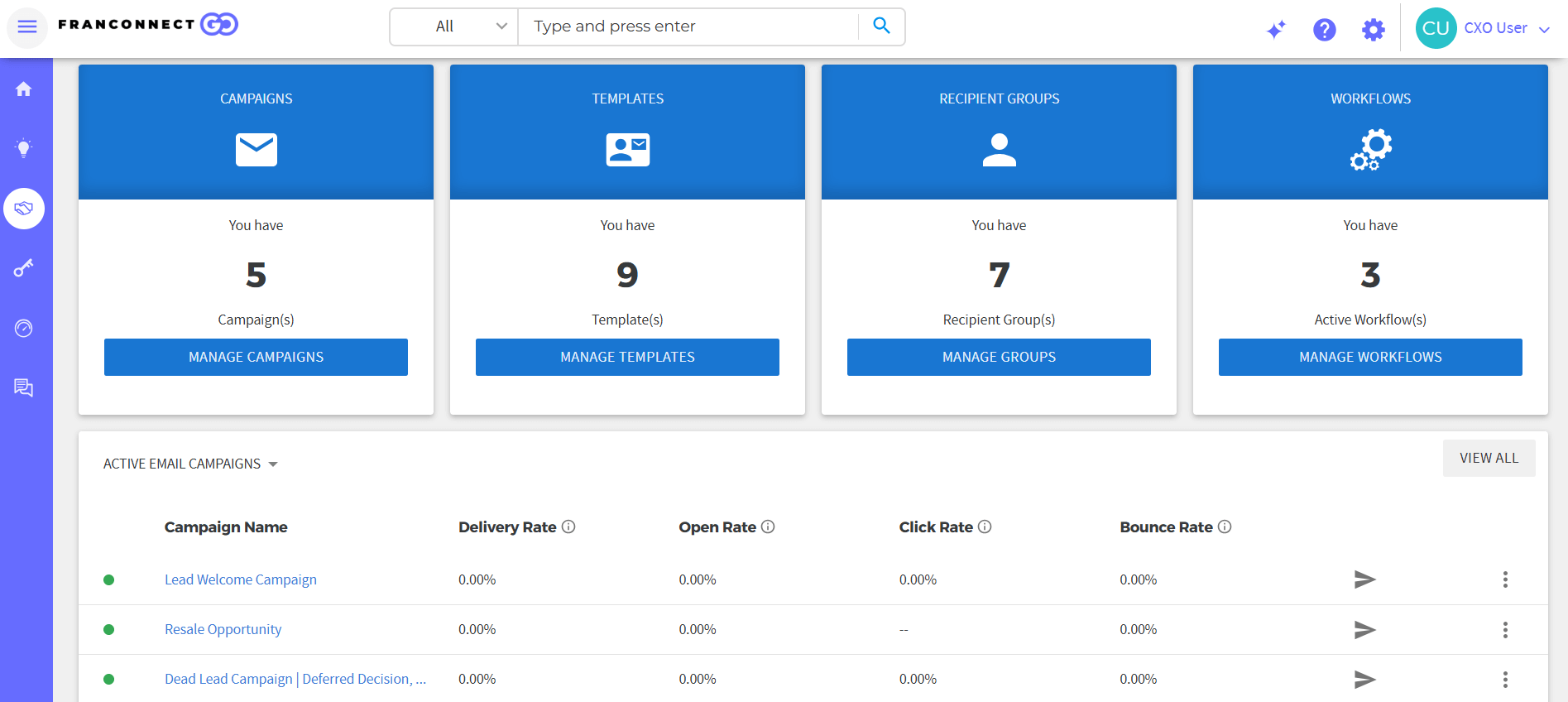
Task: Click the Delivery Rate column header
Action: pos(507,527)
